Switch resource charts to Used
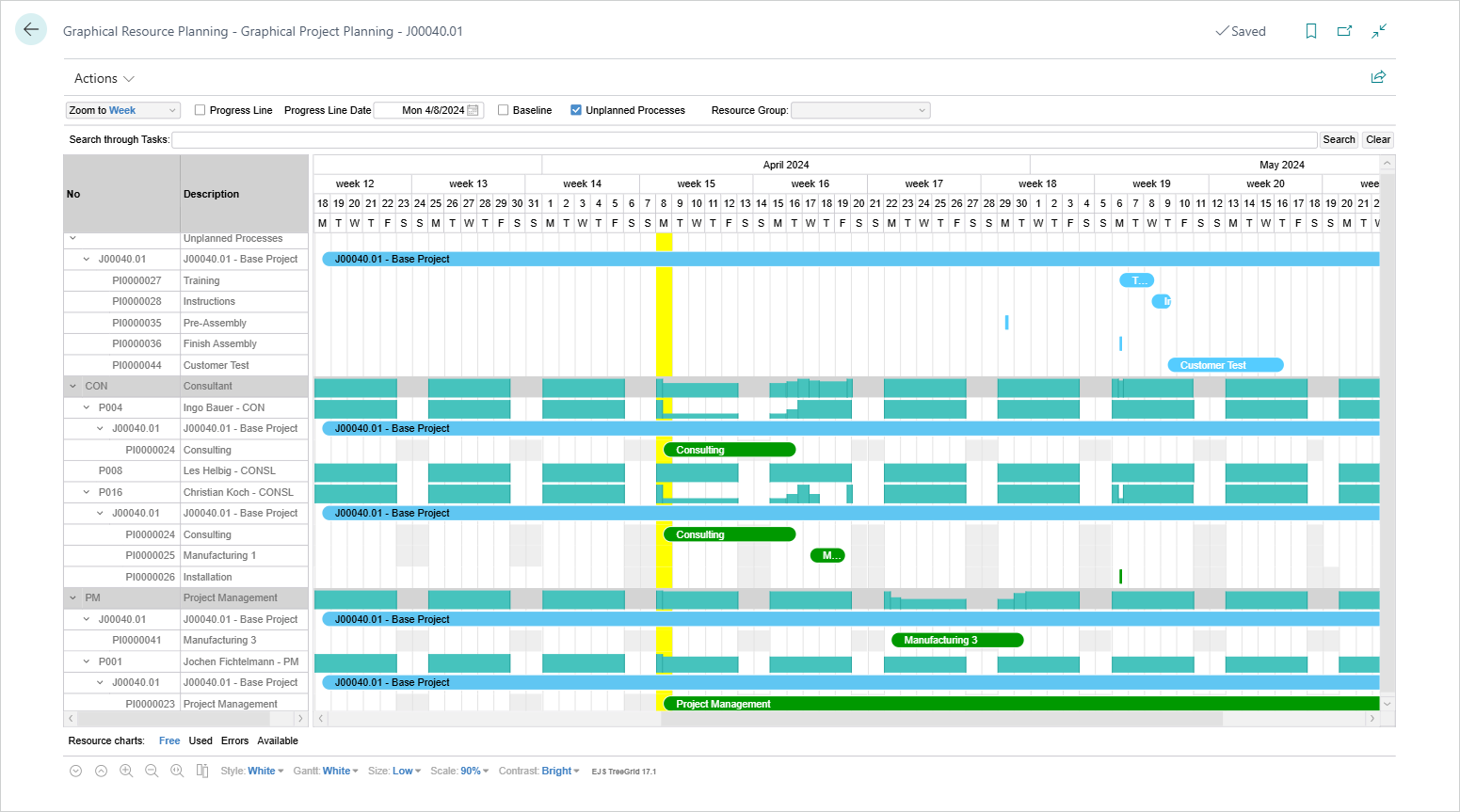The width and height of the screenshot is (1460, 812). [x=200, y=740]
